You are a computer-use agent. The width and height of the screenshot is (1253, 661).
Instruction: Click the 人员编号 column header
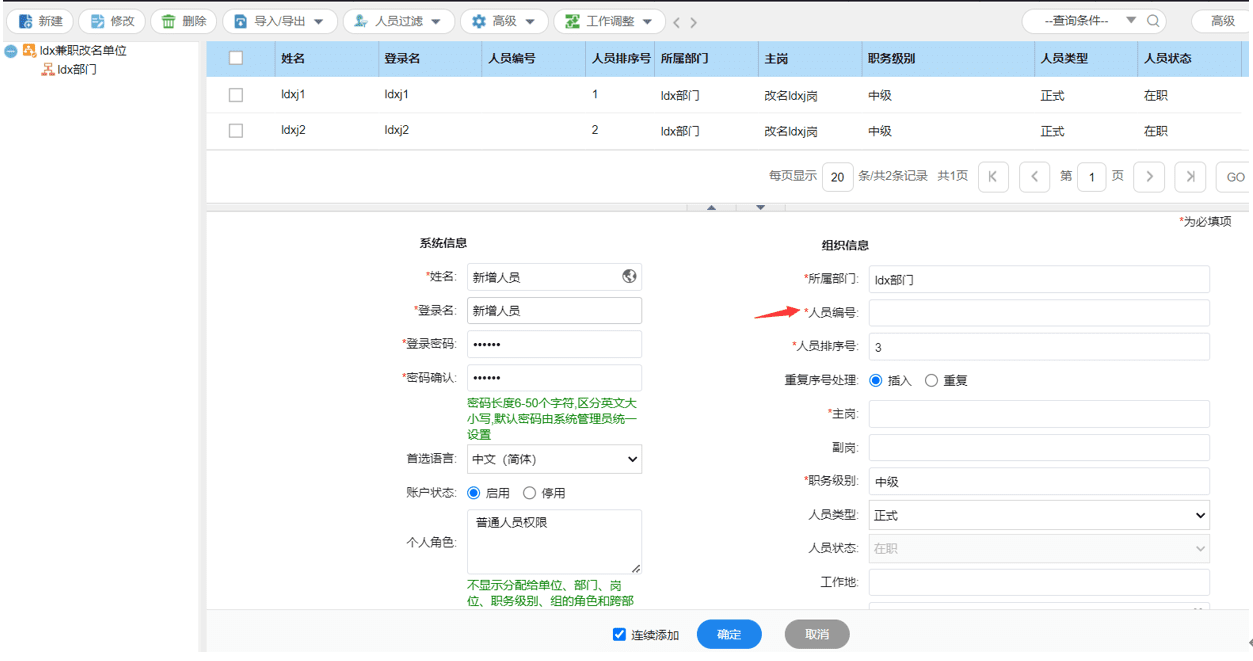point(512,59)
